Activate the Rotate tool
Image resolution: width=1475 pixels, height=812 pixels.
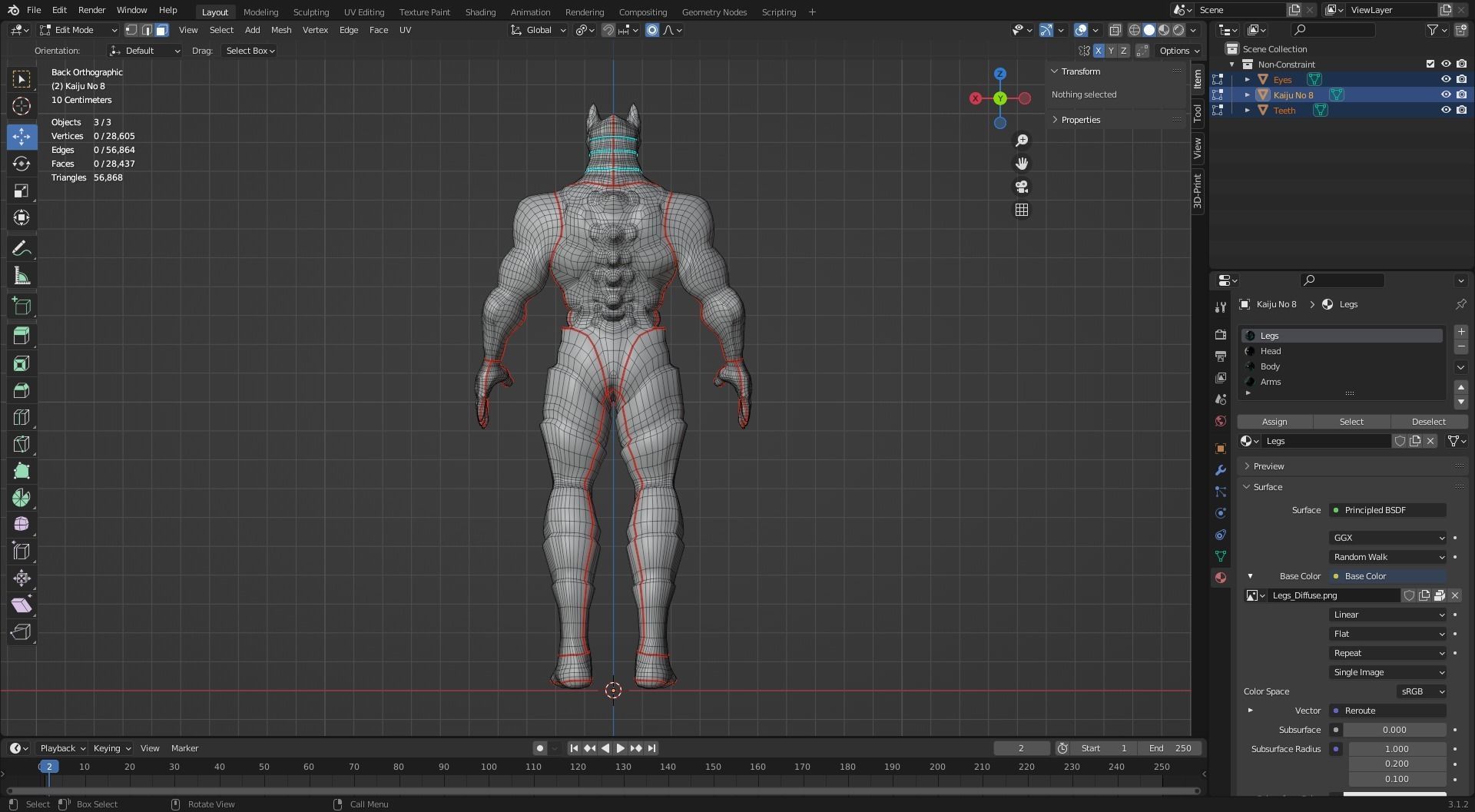tap(22, 164)
